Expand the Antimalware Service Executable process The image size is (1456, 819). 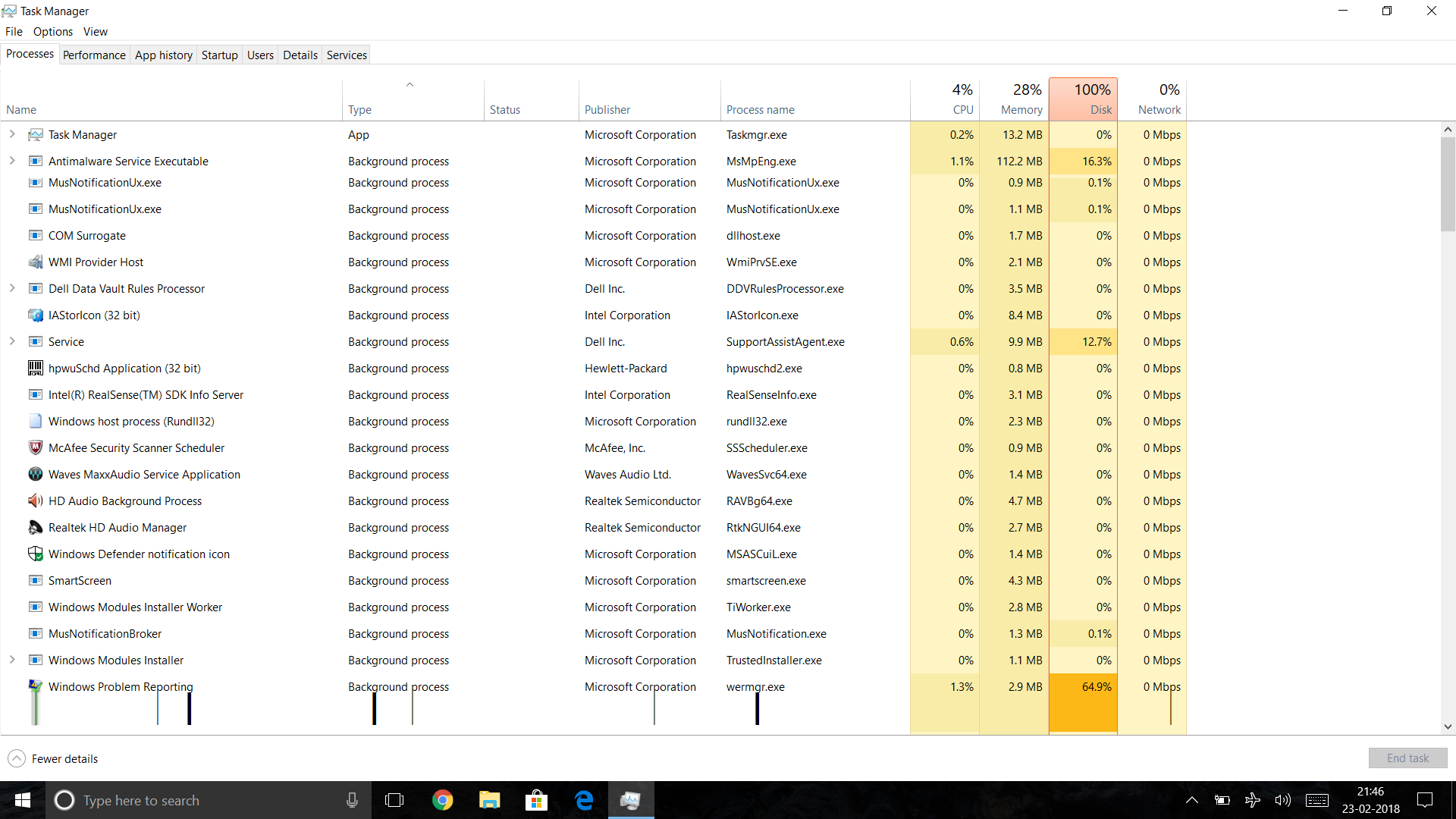click(12, 161)
